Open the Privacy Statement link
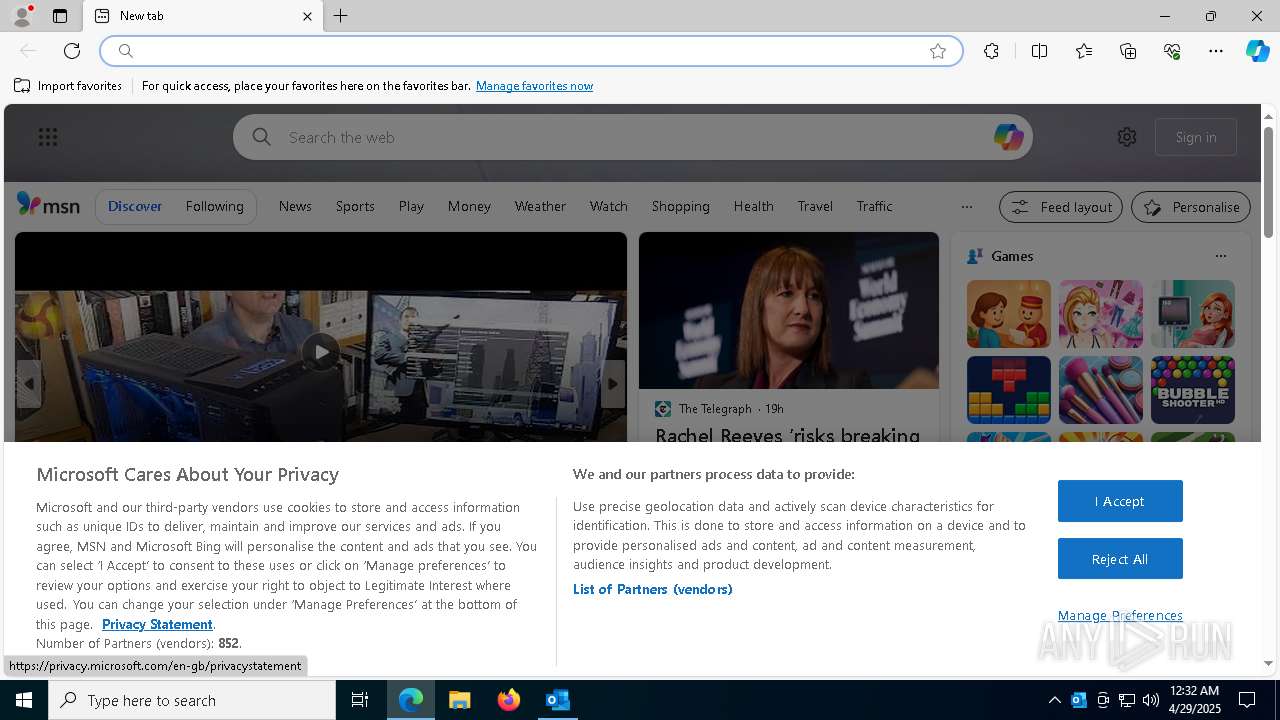This screenshot has height=720, width=1280. pyautogui.click(x=157, y=624)
